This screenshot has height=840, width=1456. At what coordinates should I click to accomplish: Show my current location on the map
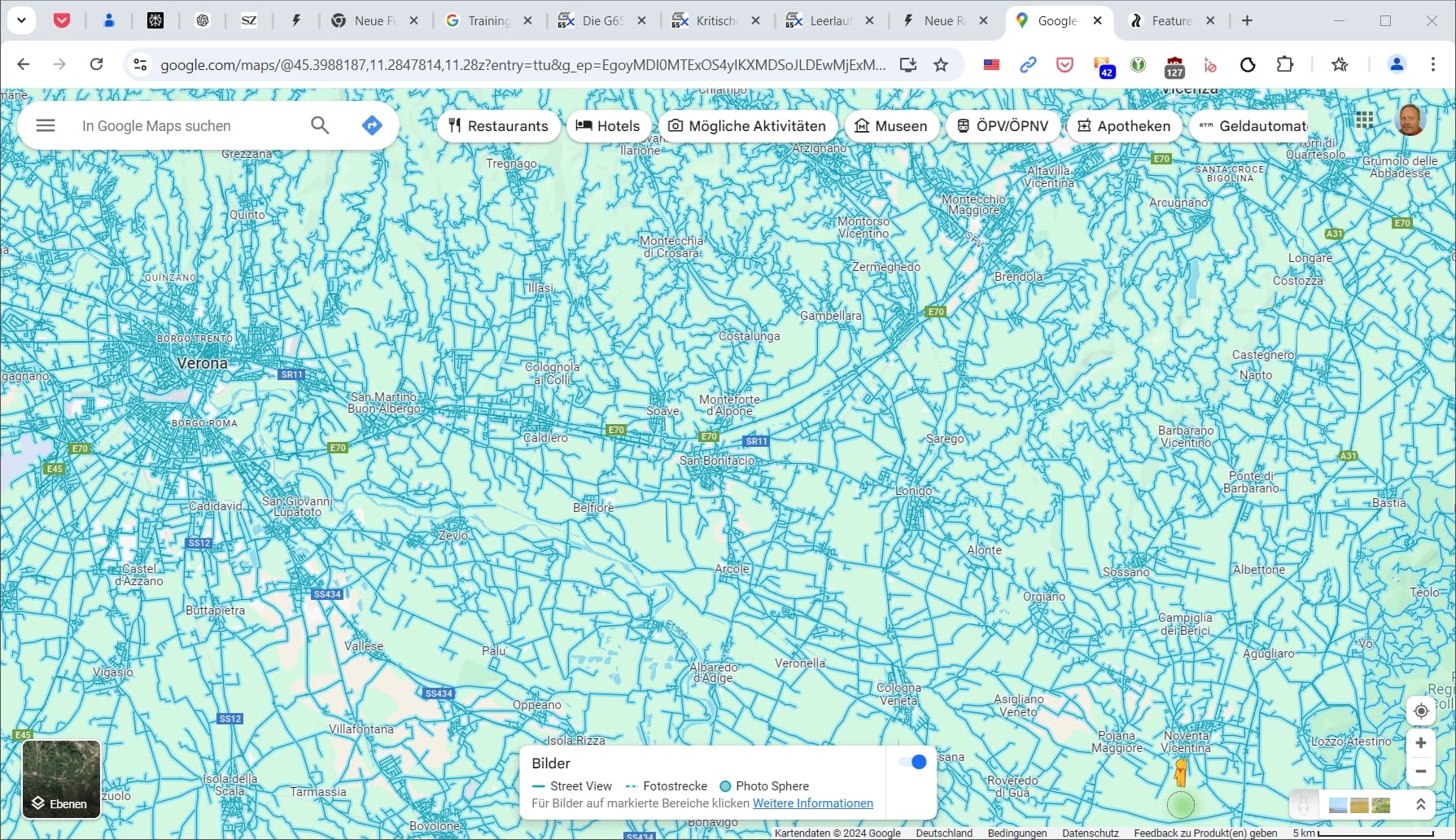coord(1420,711)
